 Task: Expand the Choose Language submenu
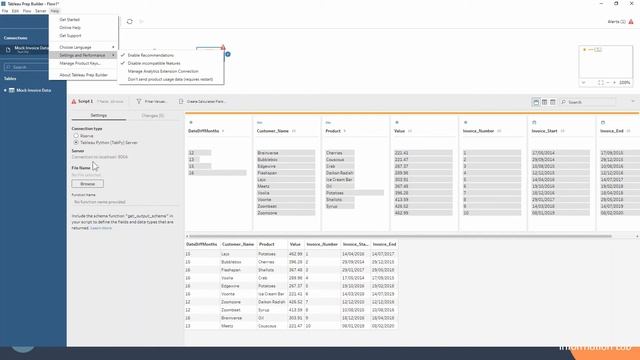pyautogui.click(x=83, y=47)
